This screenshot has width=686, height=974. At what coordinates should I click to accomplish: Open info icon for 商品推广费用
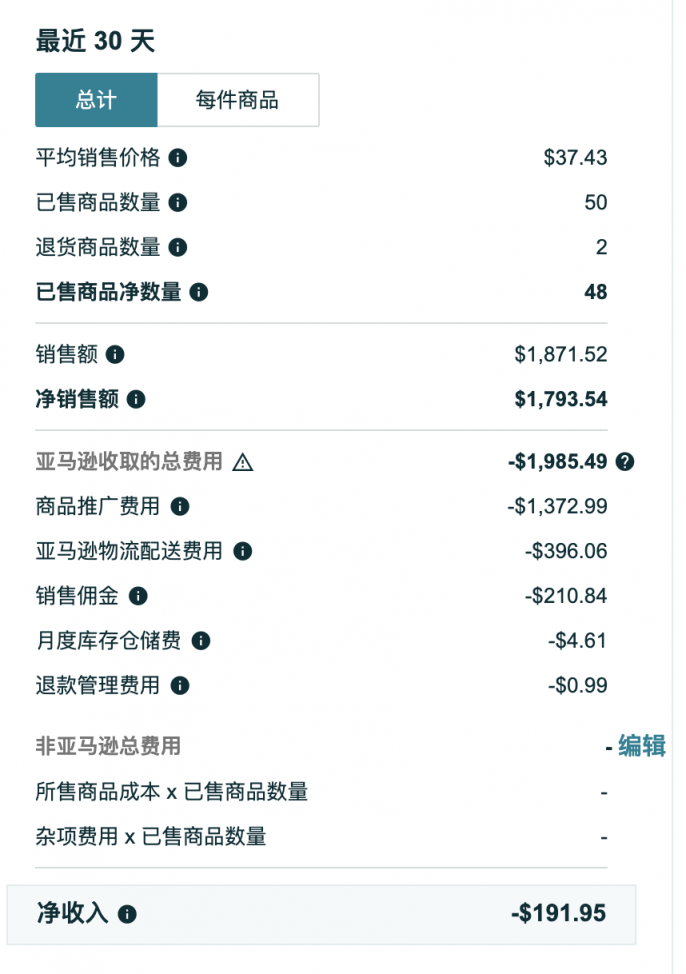click(180, 506)
